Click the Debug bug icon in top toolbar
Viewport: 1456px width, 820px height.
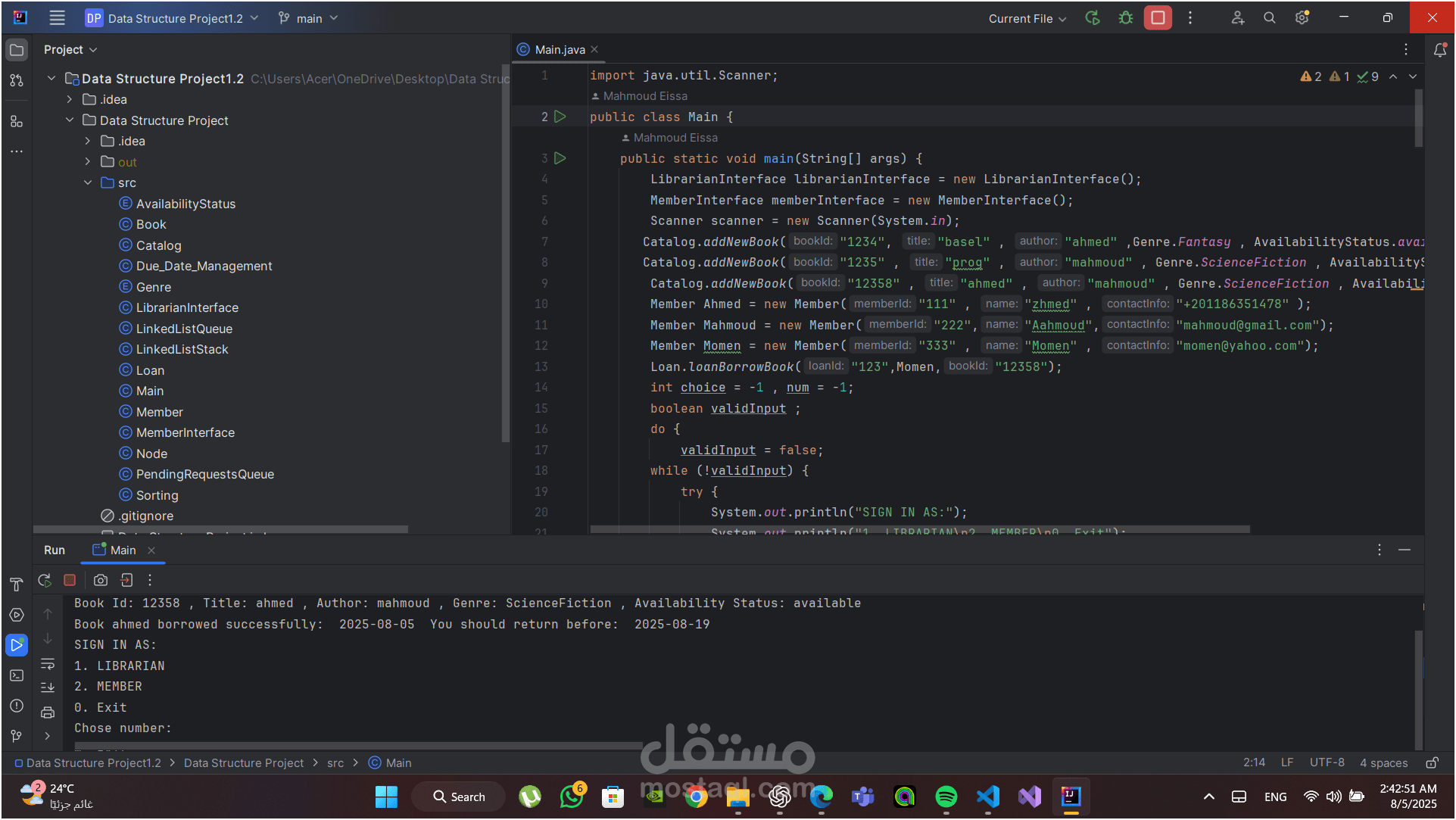tap(1126, 18)
